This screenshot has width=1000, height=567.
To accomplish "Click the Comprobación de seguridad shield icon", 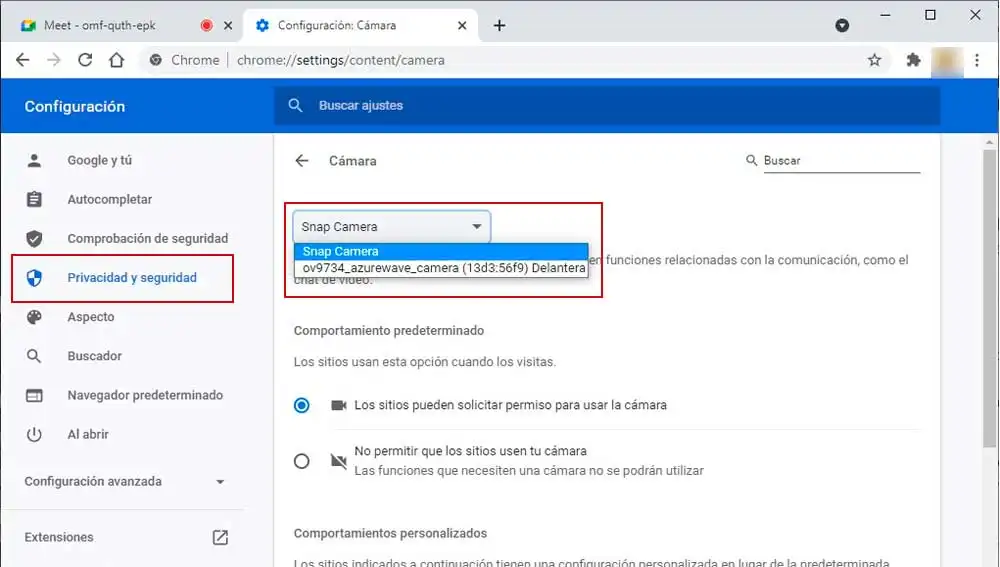I will [34, 239].
